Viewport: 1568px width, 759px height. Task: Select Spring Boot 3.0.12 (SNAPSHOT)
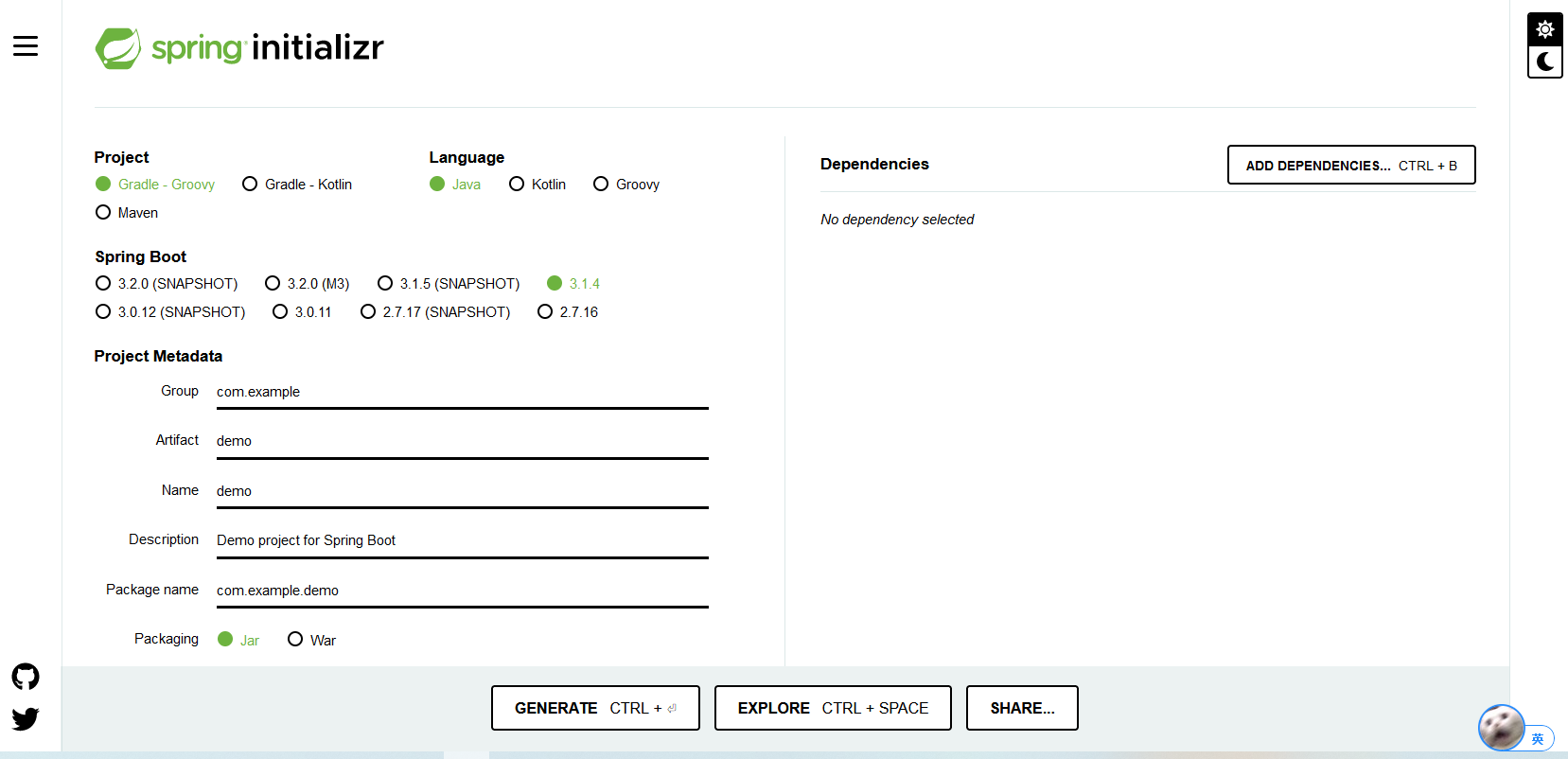point(170,312)
